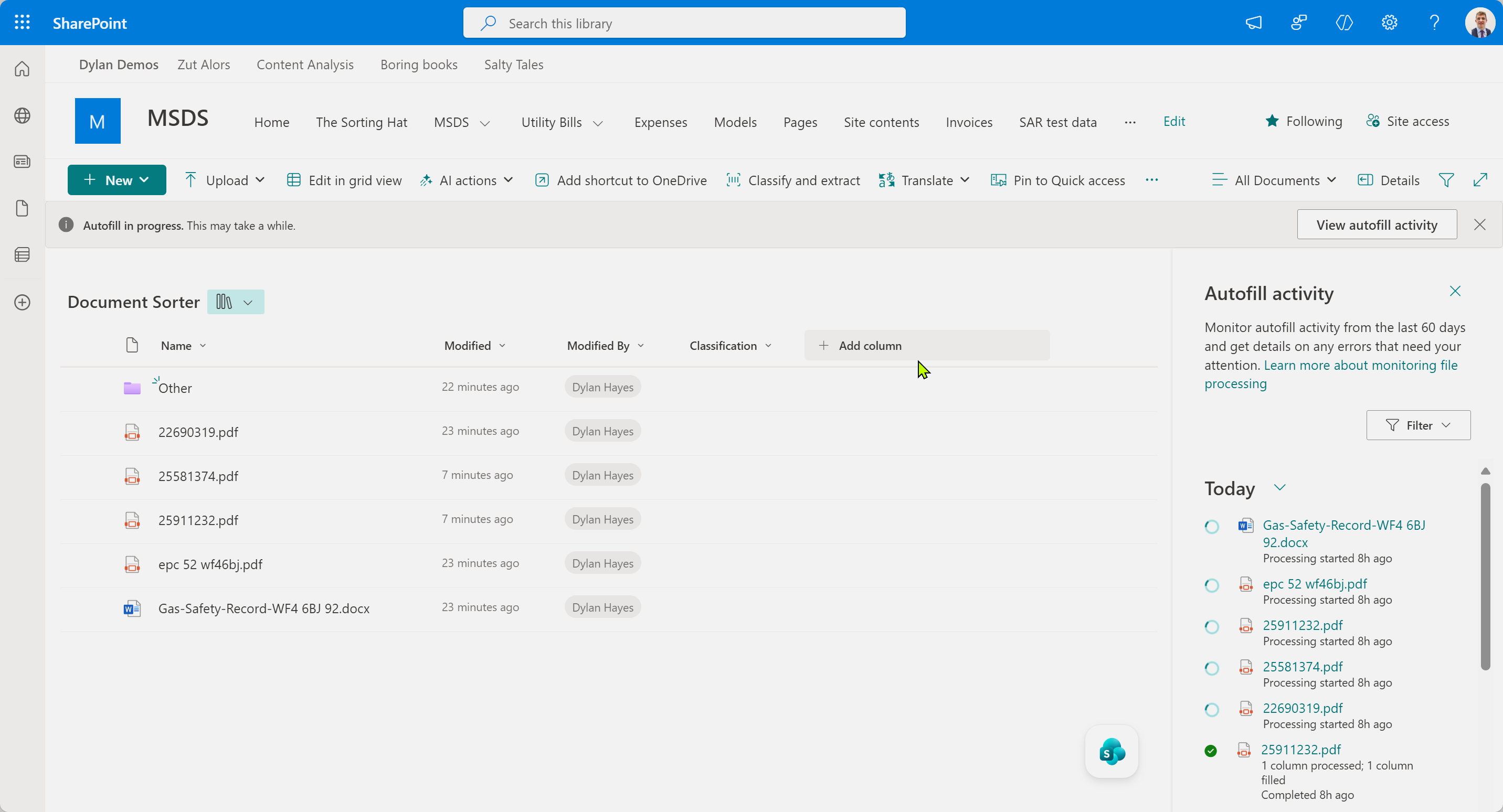Image resolution: width=1503 pixels, height=812 pixels.
Task: Open the settings gear icon
Action: tap(1389, 23)
